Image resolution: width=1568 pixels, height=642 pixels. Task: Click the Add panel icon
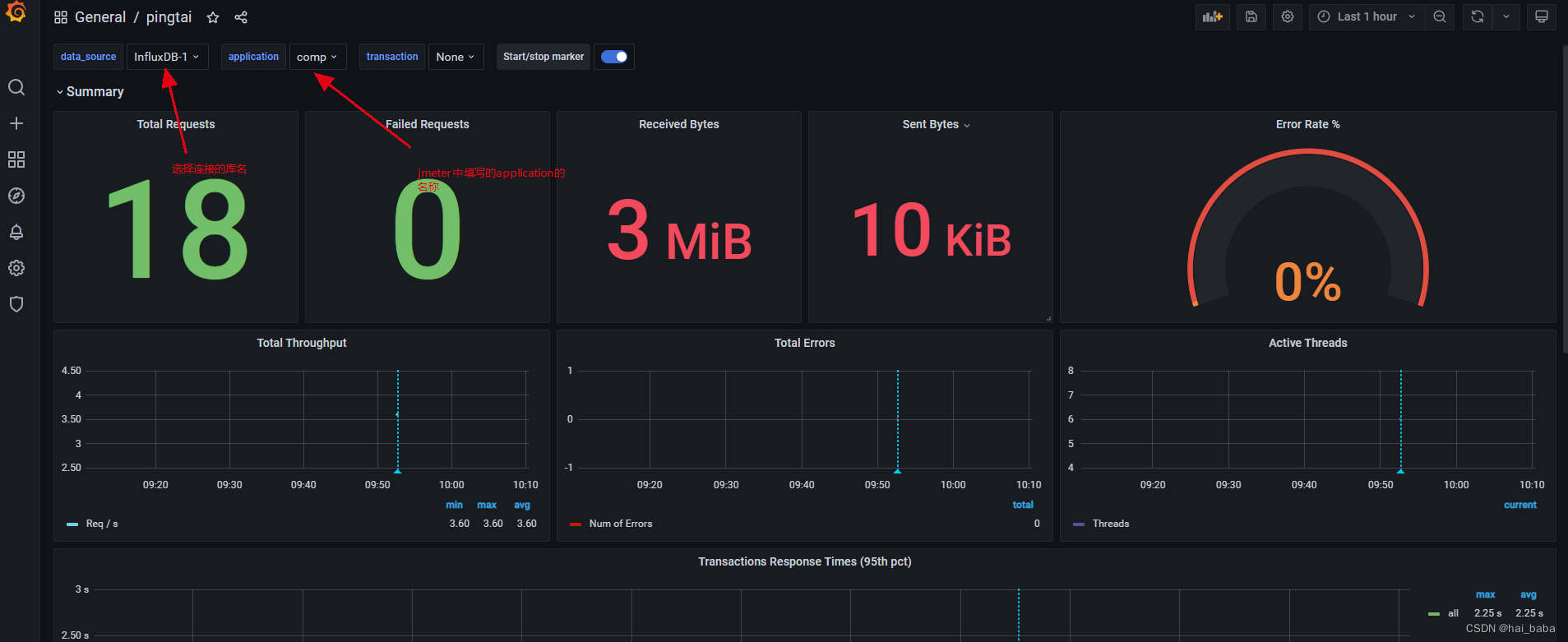1213,16
